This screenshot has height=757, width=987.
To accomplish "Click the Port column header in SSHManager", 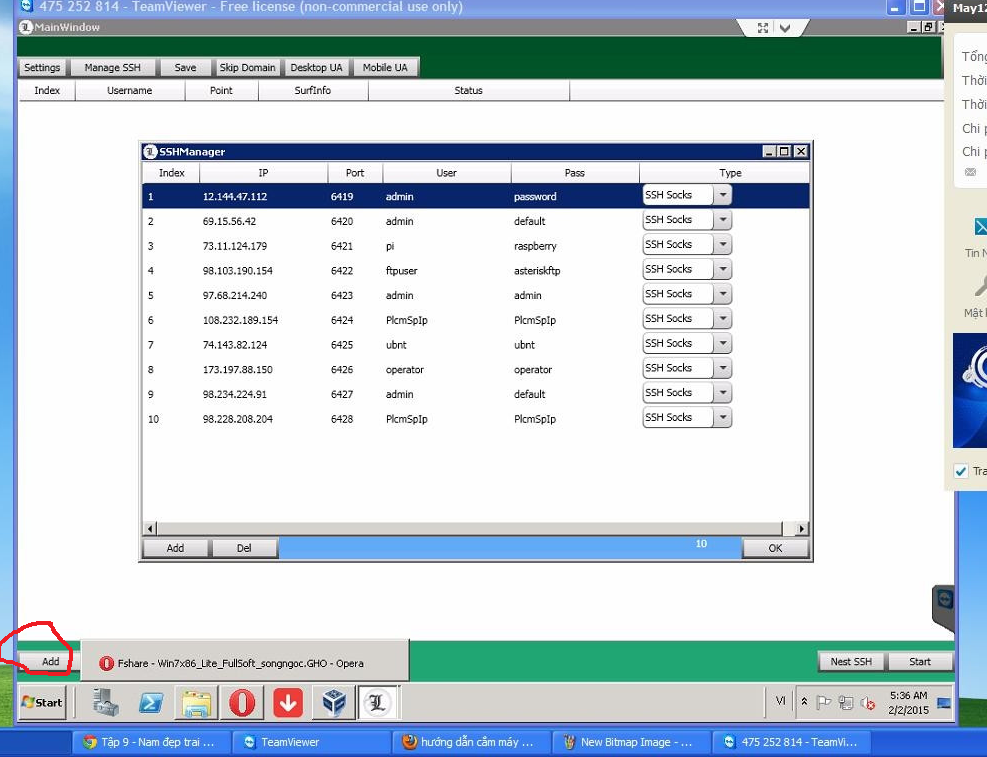I will click(x=355, y=172).
